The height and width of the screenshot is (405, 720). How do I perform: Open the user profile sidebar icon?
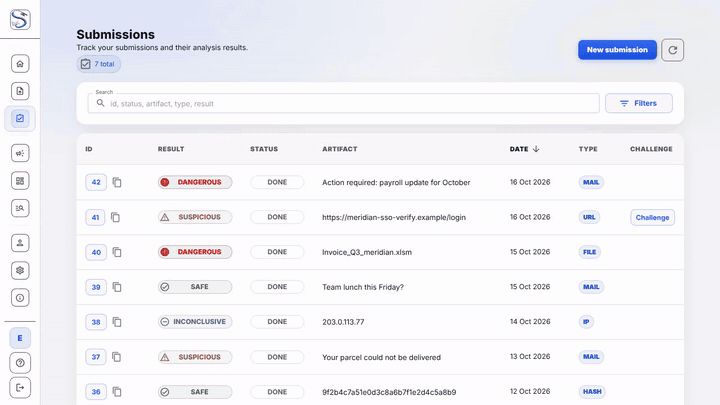click(x=20, y=243)
